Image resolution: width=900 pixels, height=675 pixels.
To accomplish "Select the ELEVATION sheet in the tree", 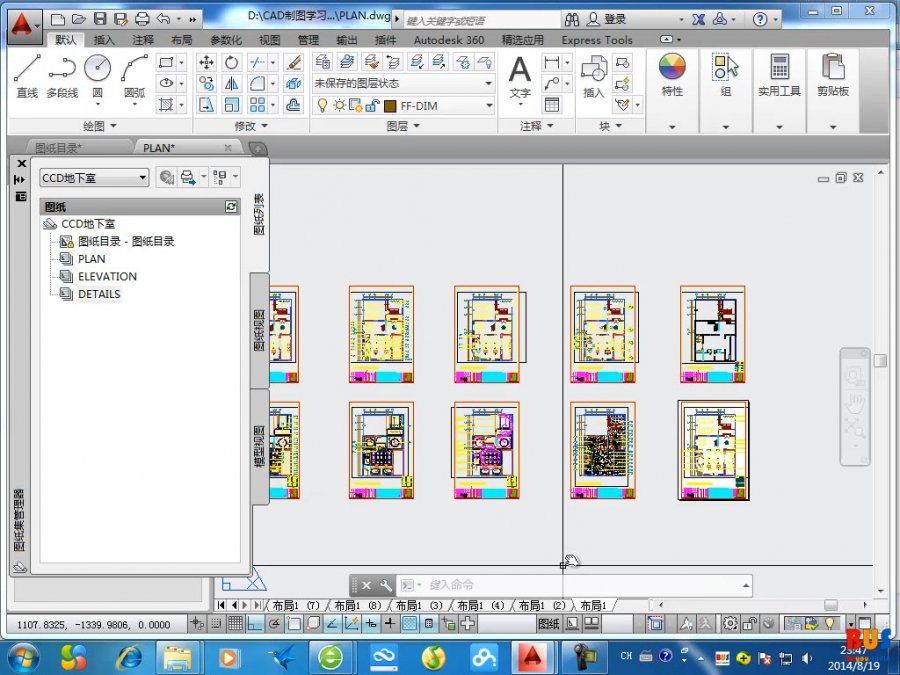I will point(107,276).
